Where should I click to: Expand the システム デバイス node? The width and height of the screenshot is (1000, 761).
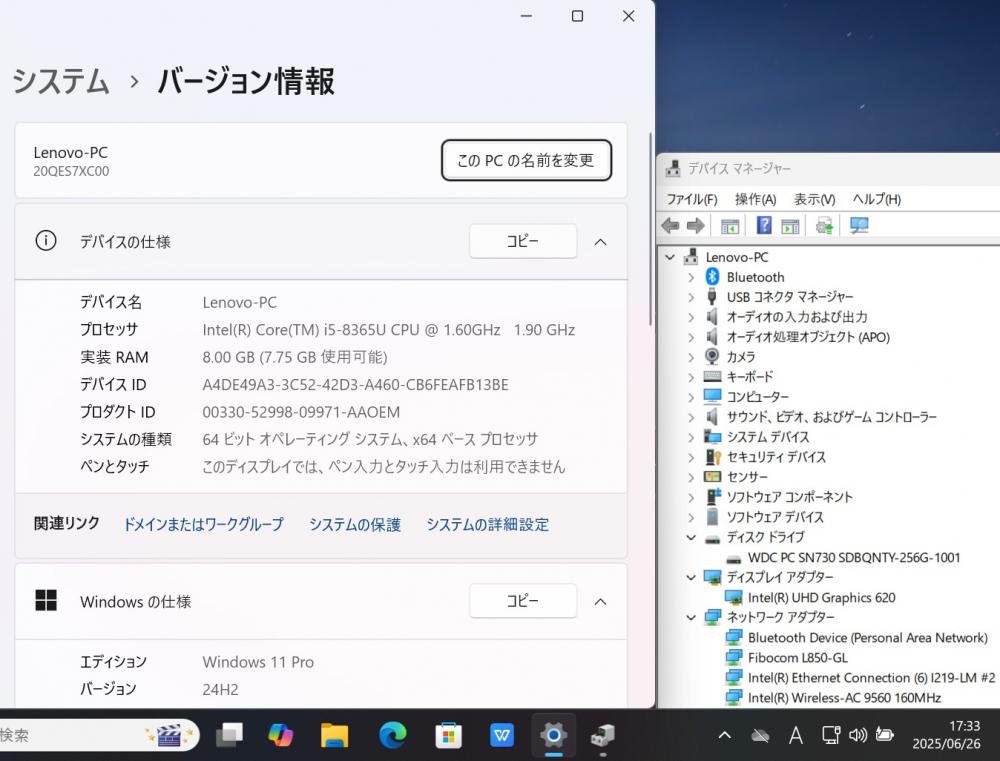pyautogui.click(x=691, y=438)
